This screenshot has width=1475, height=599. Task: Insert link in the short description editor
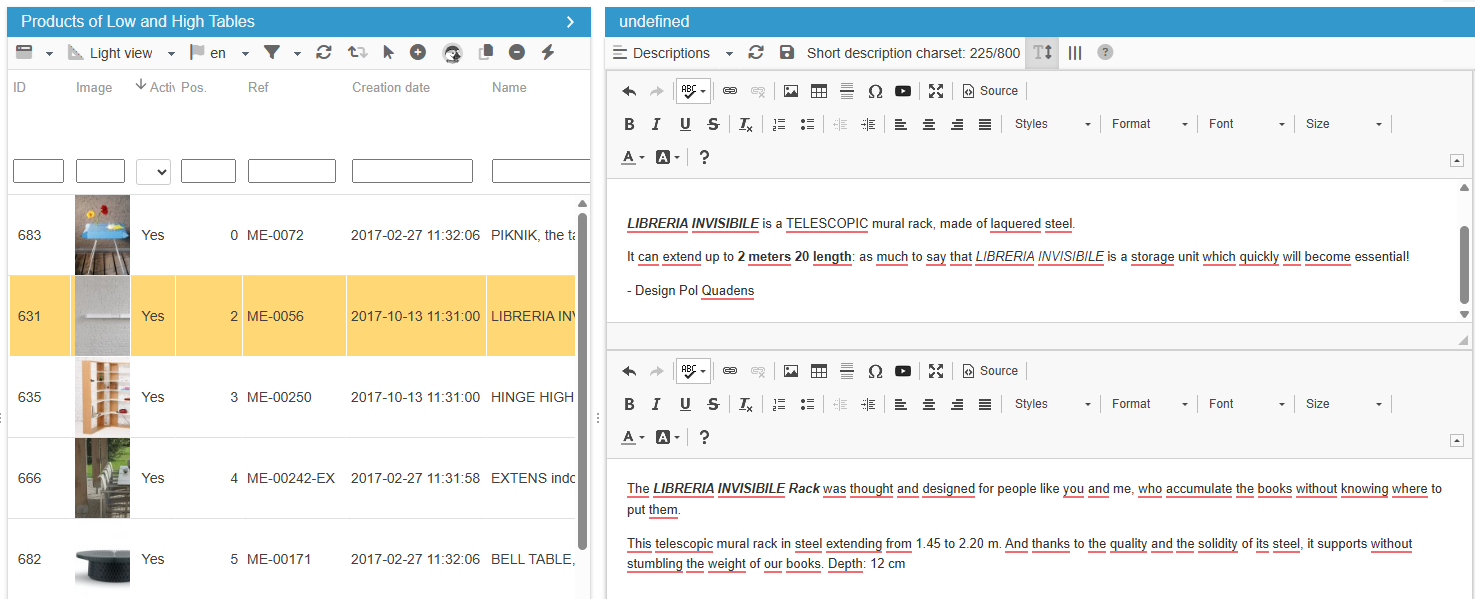point(730,91)
